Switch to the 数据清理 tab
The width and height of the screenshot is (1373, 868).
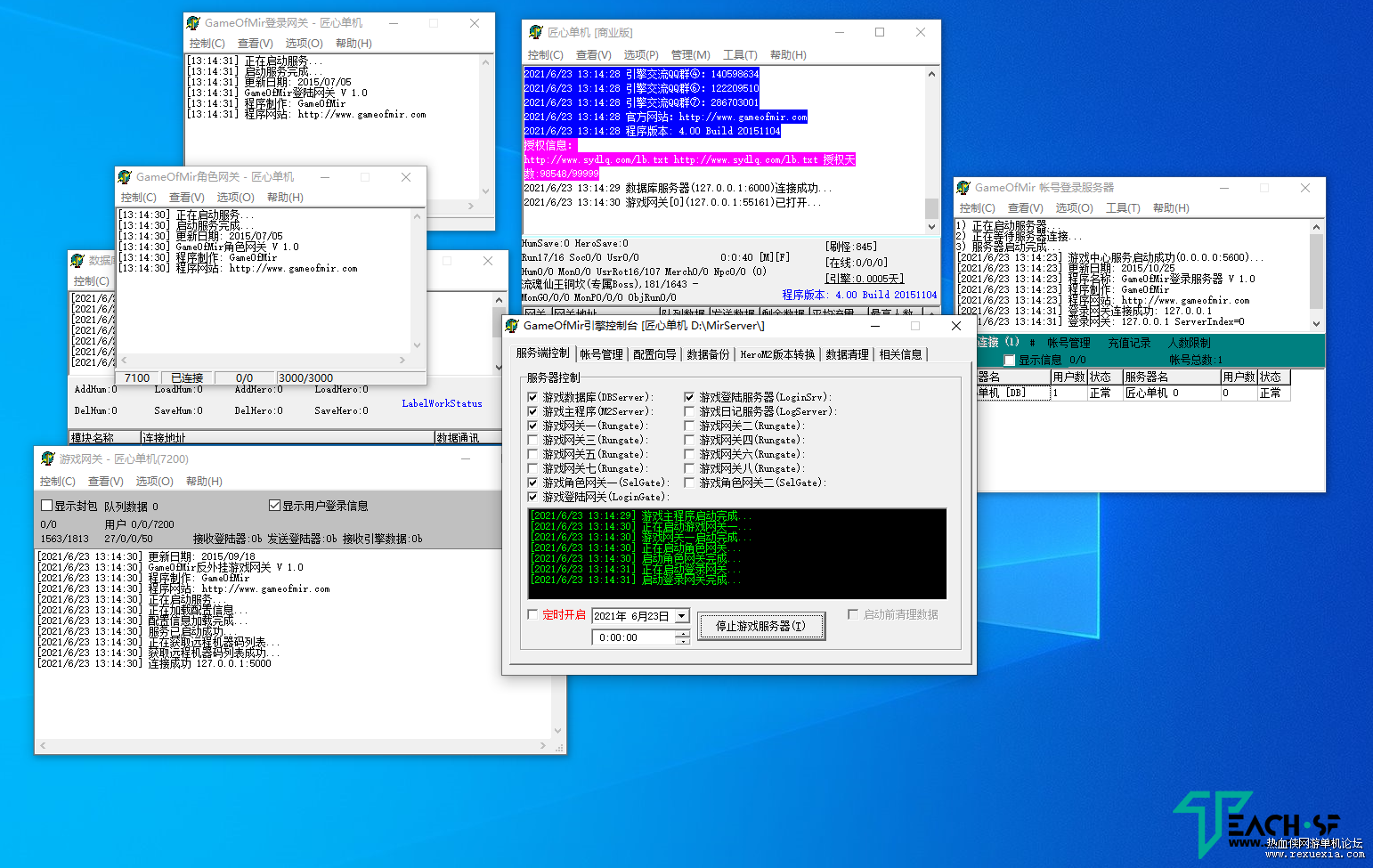[847, 354]
